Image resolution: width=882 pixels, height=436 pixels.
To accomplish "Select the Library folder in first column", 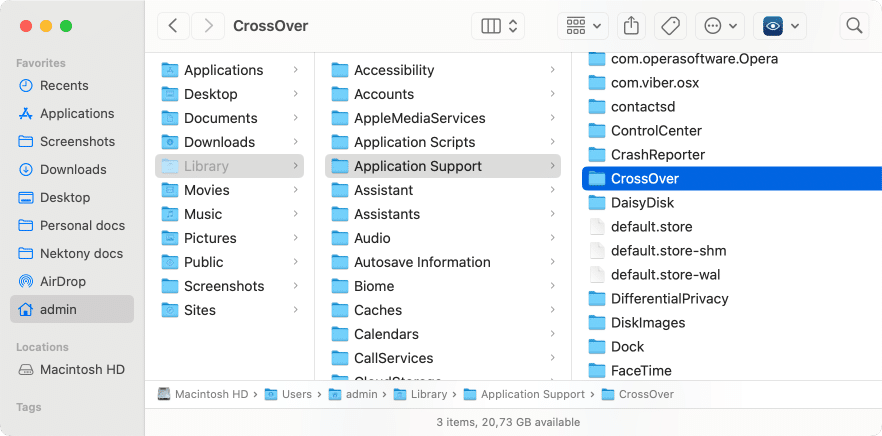I will point(230,166).
